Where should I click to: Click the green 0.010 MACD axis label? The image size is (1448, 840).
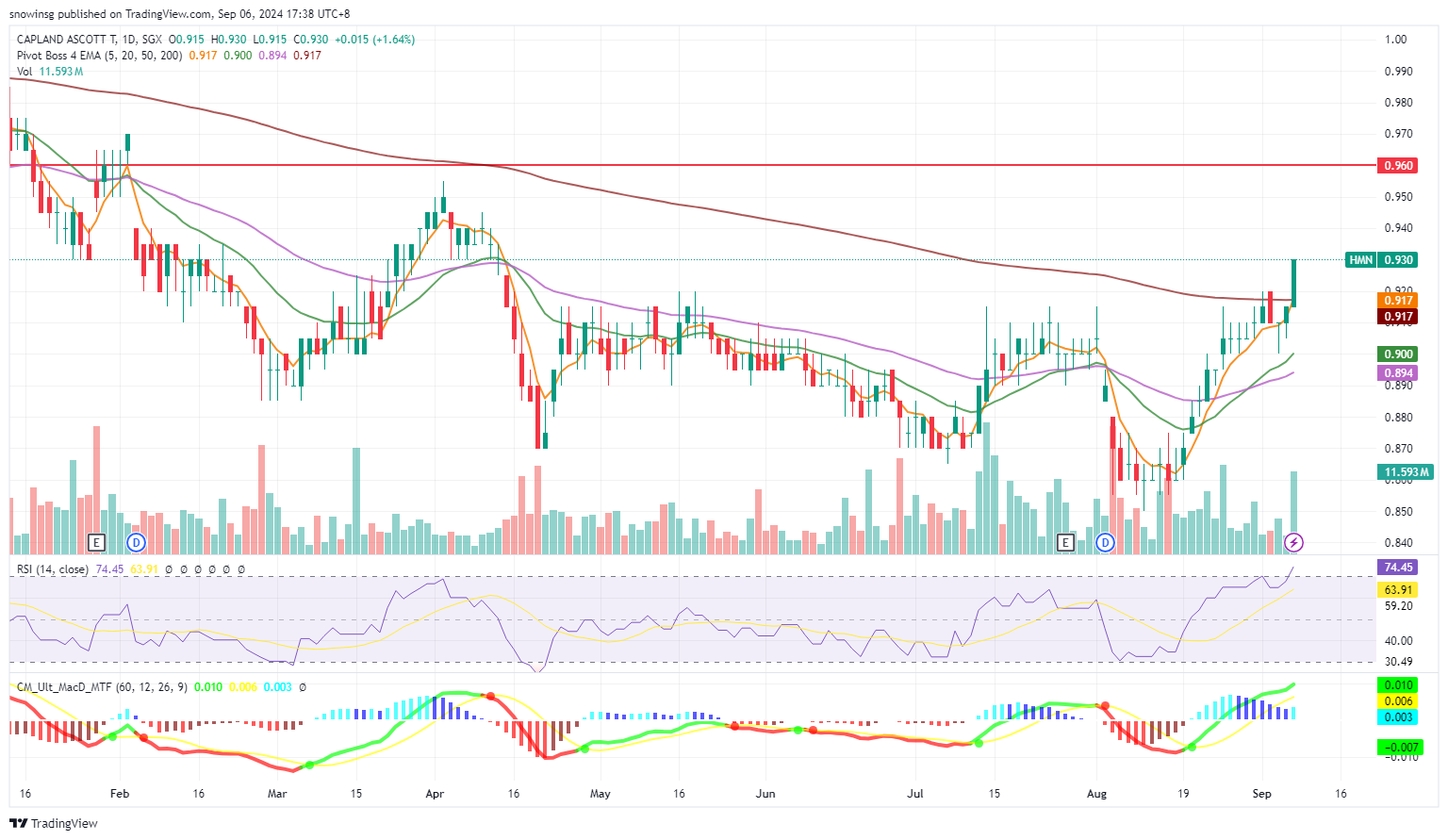tap(1398, 685)
